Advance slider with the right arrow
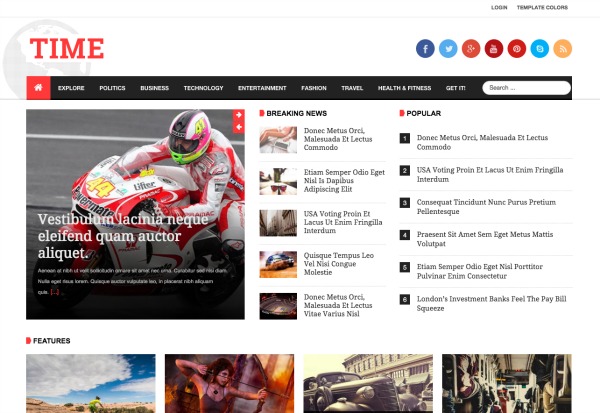Image resolution: width=600 pixels, height=413 pixels. click(238, 115)
